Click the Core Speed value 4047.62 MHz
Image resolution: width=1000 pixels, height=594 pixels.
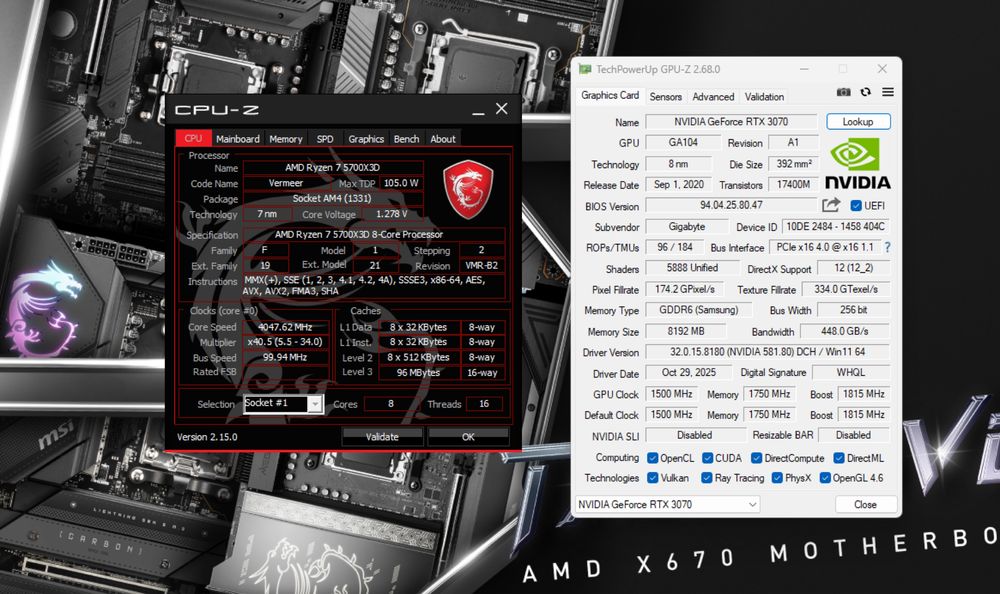pyautogui.click(x=285, y=327)
